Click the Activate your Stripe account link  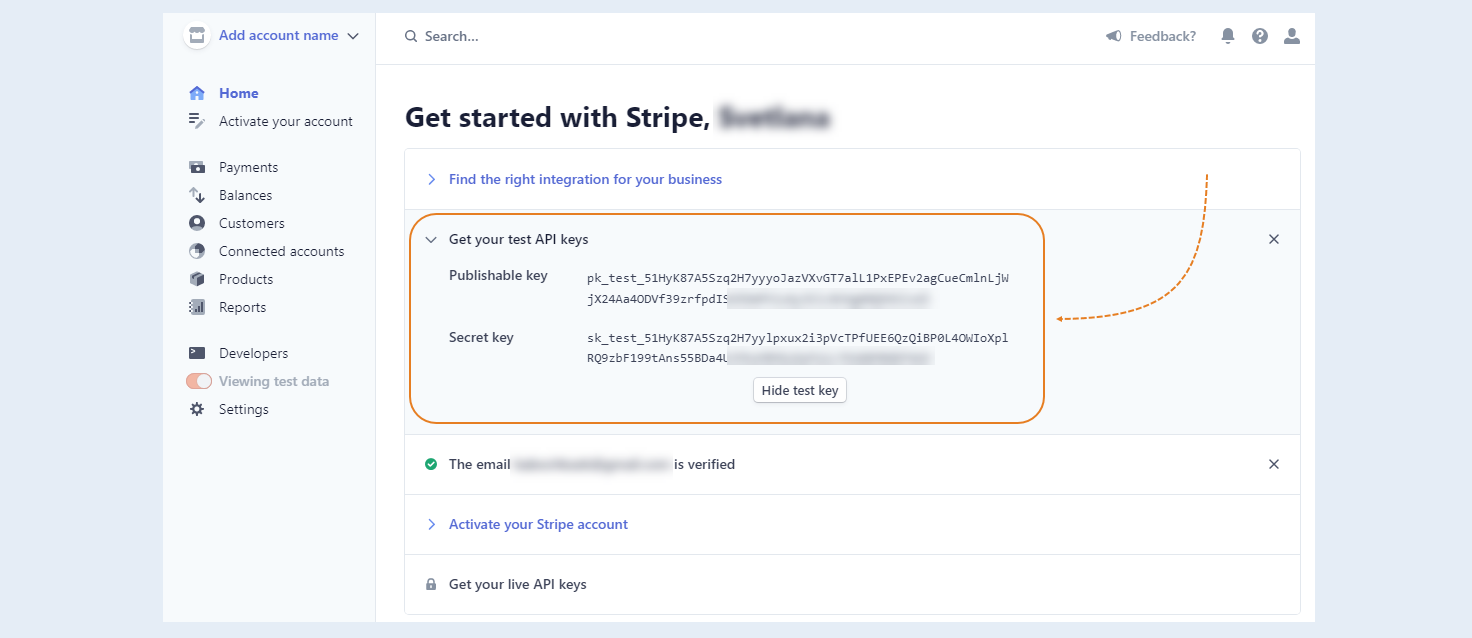point(538,524)
